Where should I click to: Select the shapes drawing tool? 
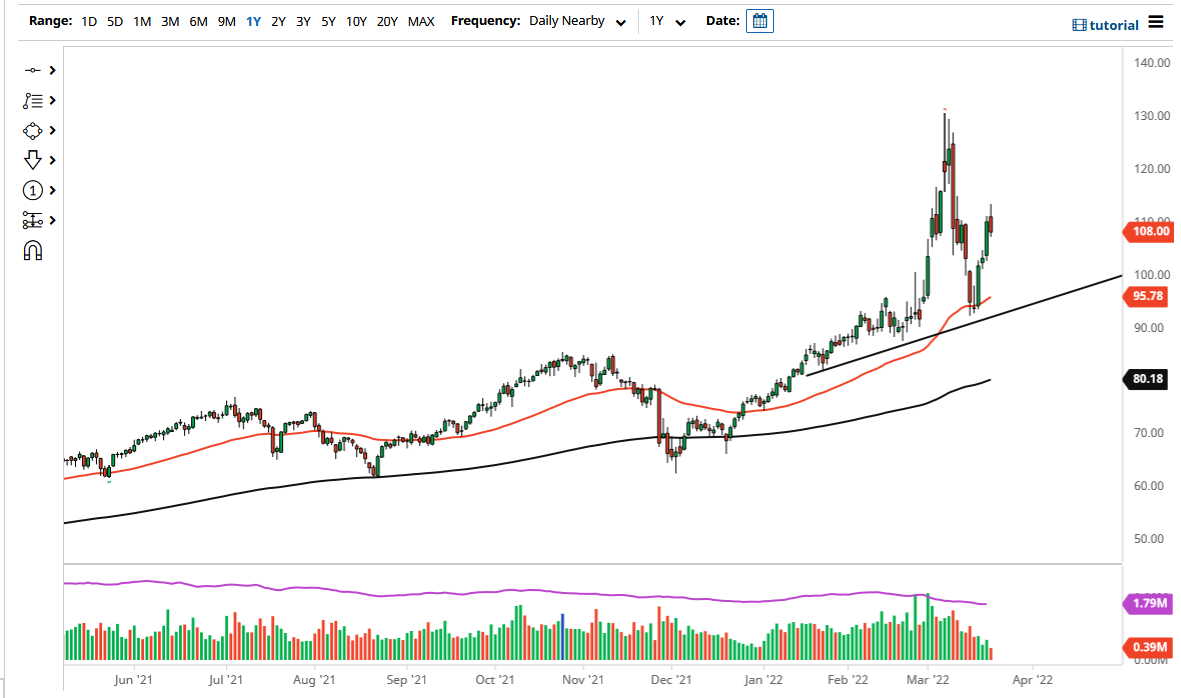[32, 130]
